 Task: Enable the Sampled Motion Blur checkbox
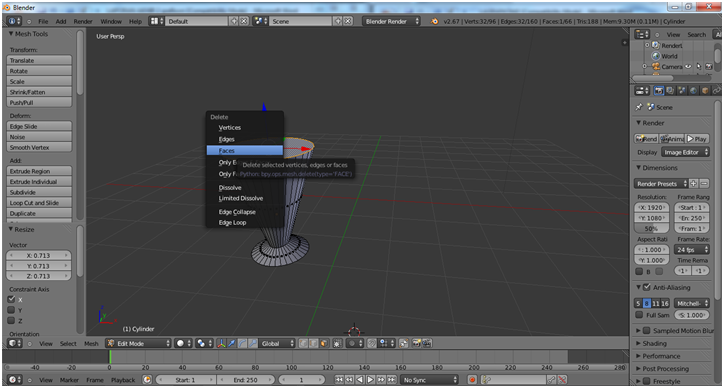646,331
